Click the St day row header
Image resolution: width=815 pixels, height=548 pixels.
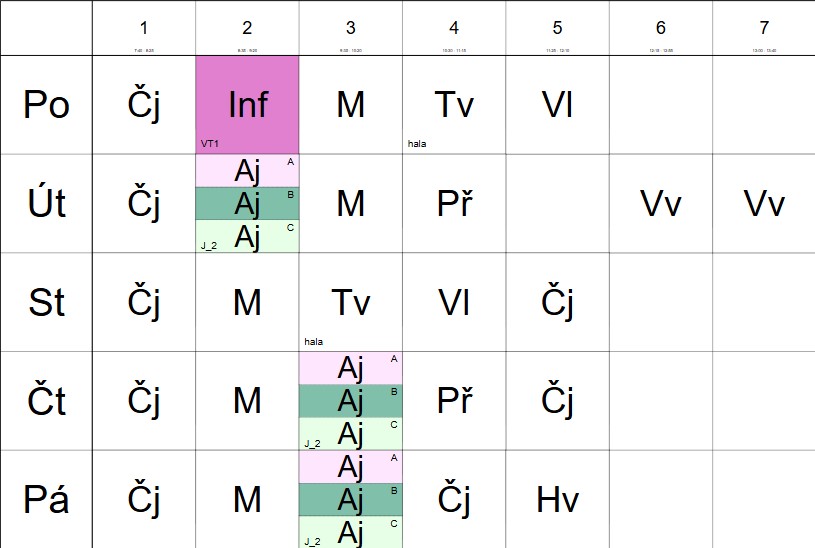[x=46, y=302]
